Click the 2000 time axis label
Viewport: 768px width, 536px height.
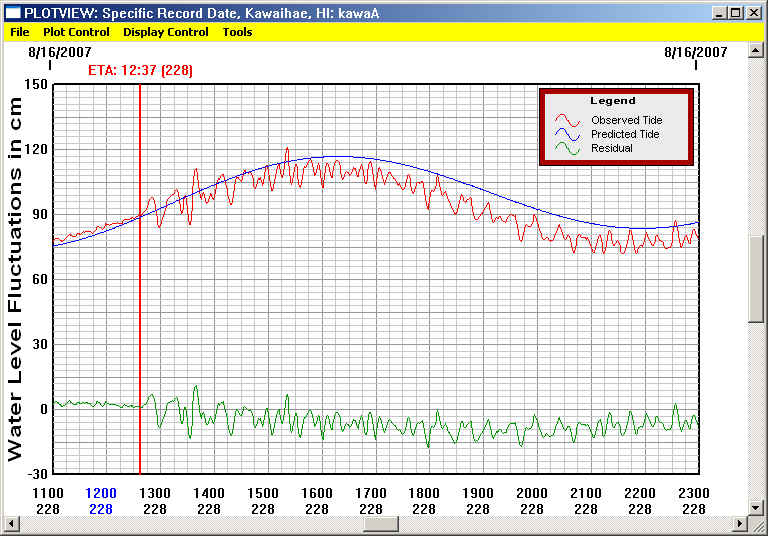tap(532, 493)
